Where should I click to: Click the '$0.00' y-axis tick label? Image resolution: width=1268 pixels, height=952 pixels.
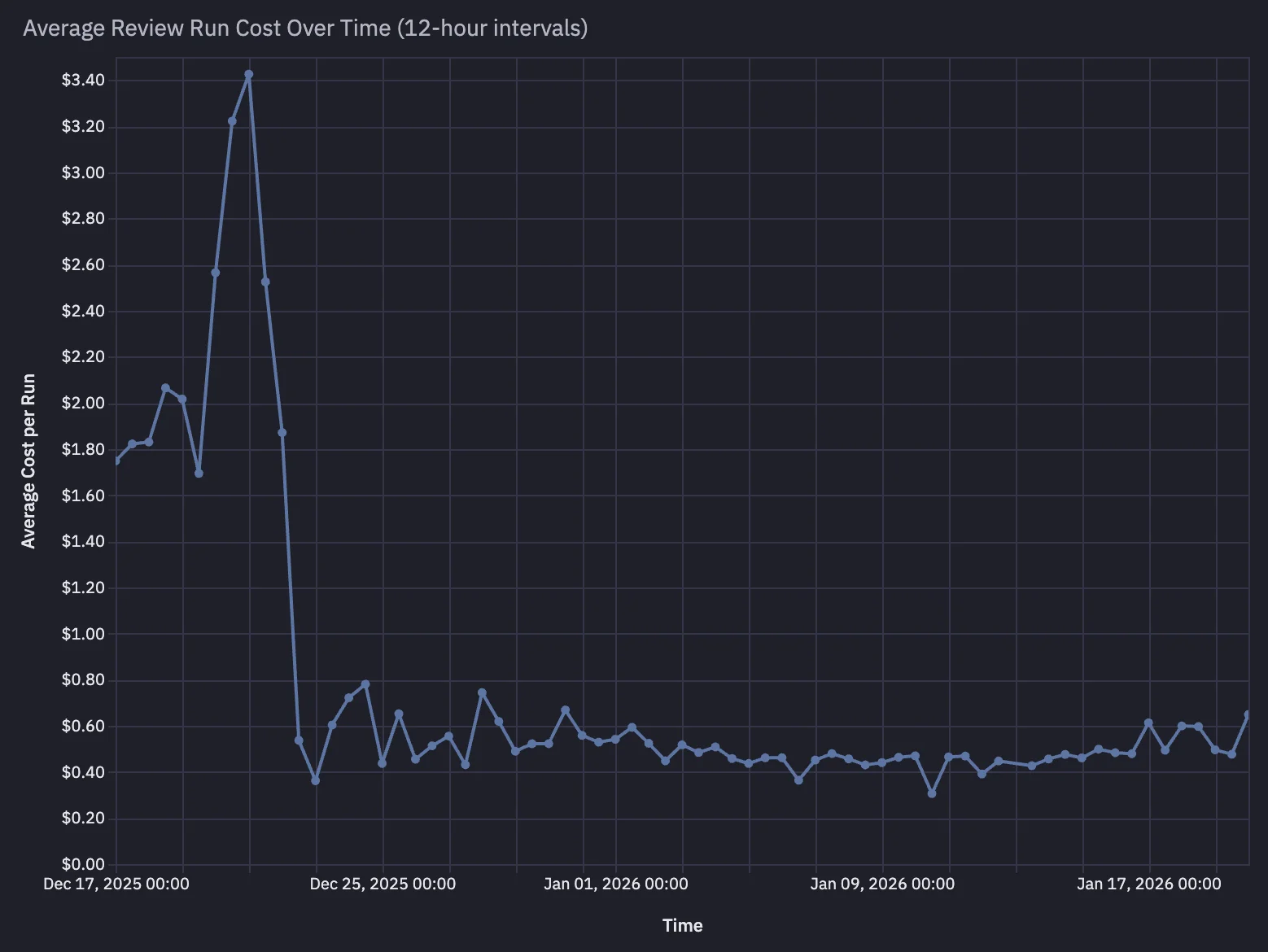[x=83, y=864]
